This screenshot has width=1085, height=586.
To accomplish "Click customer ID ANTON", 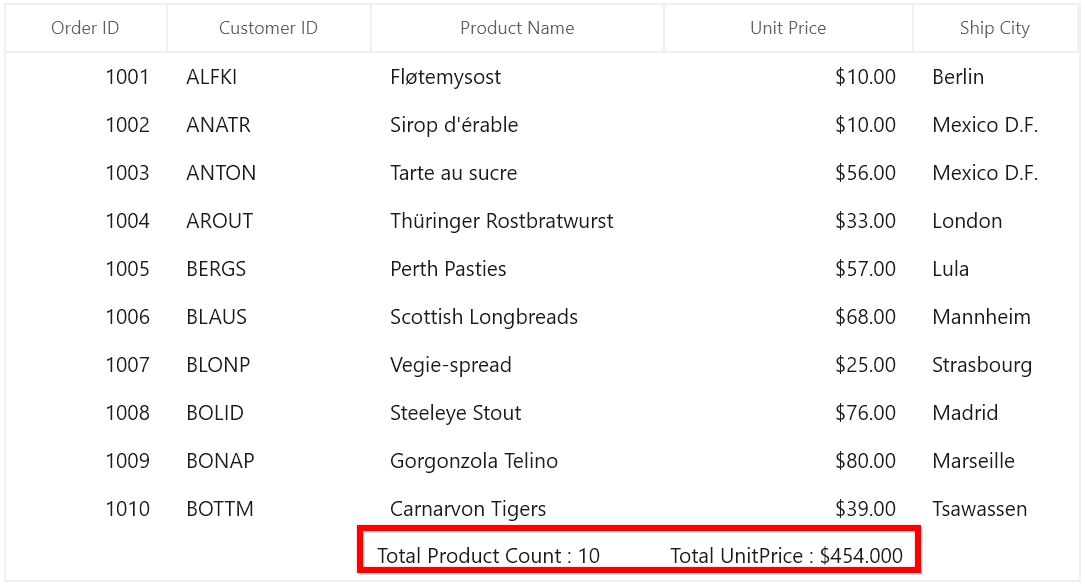I will pos(221,173).
